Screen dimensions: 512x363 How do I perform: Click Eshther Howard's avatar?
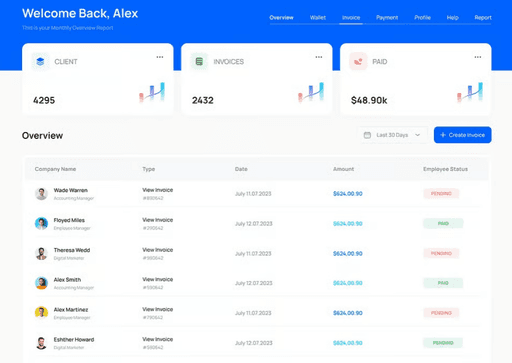pos(41,343)
